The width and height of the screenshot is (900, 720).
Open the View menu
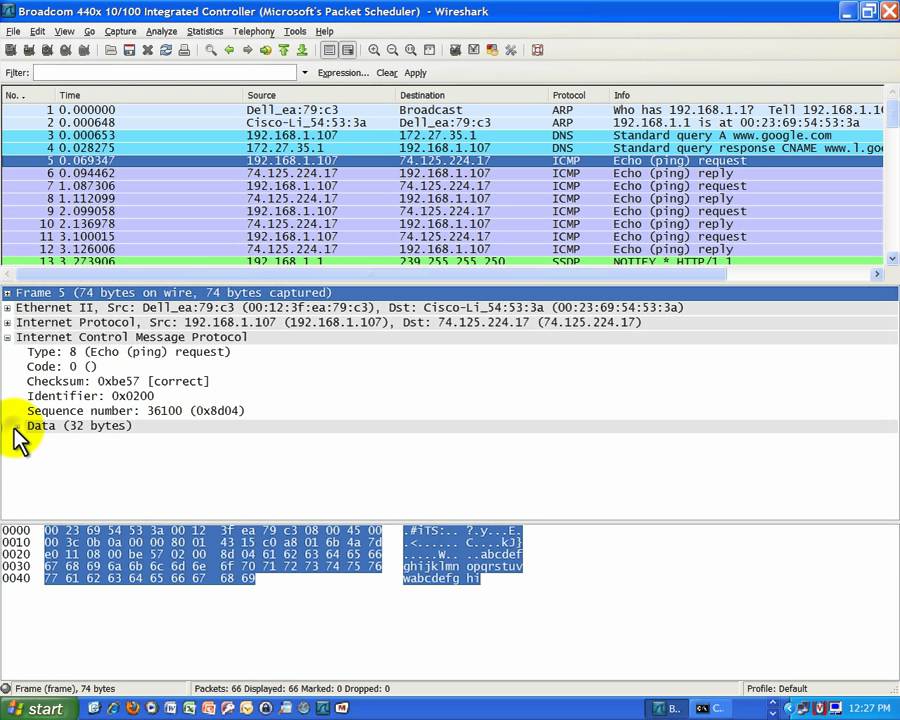[x=64, y=32]
